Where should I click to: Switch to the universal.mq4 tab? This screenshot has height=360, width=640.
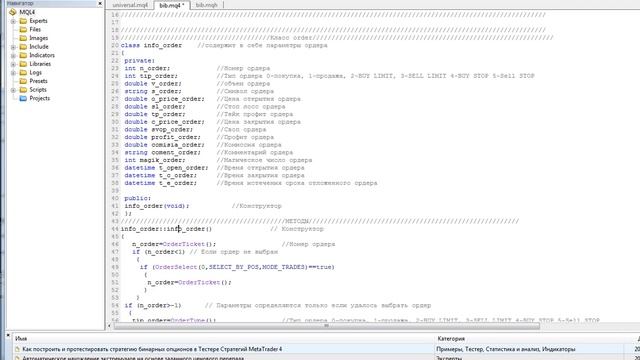(130, 5)
